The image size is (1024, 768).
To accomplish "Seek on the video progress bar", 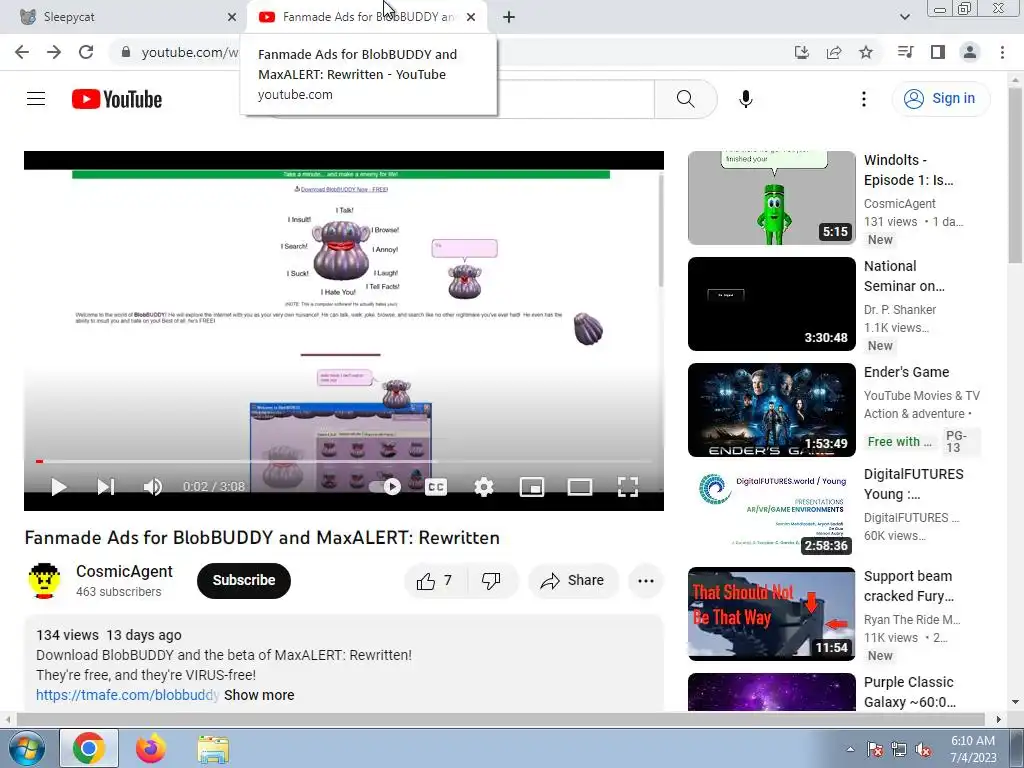I will [344, 462].
